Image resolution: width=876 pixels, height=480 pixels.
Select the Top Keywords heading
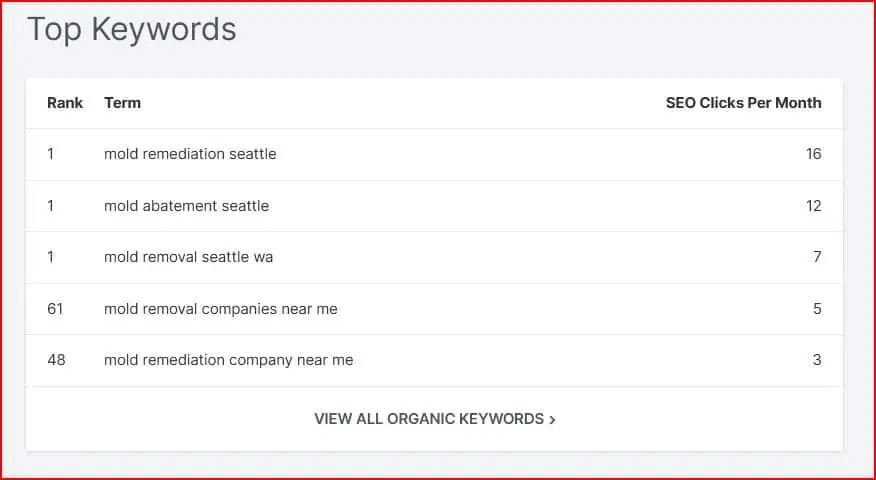(x=132, y=29)
